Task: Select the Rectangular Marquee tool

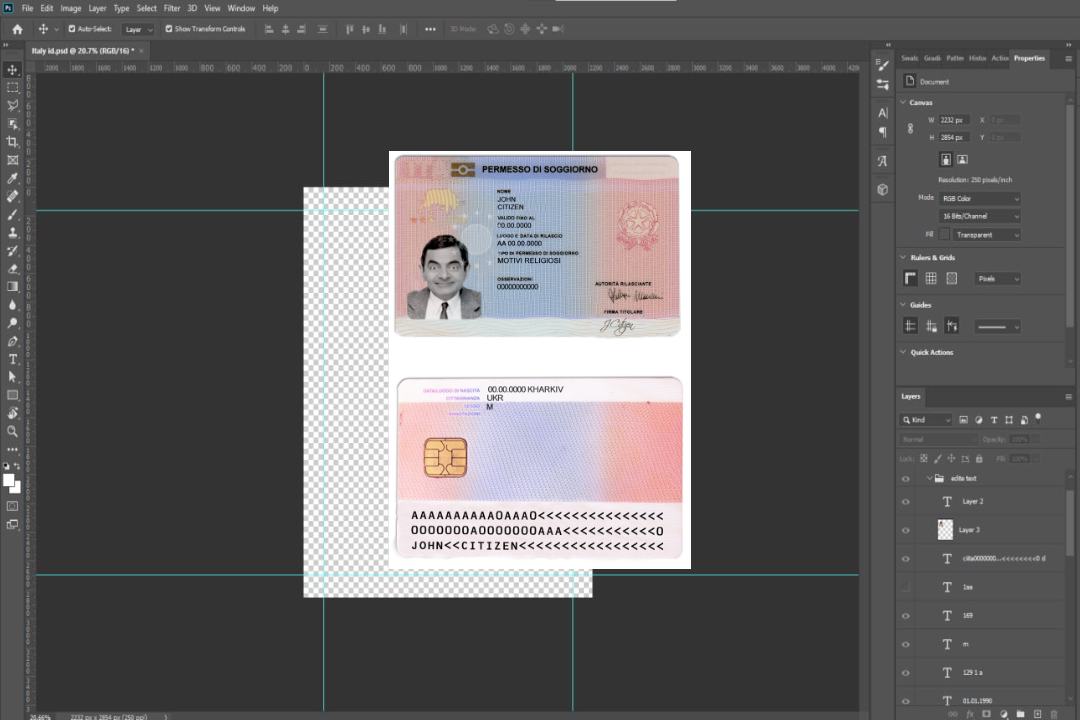Action: click(x=12, y=88)
